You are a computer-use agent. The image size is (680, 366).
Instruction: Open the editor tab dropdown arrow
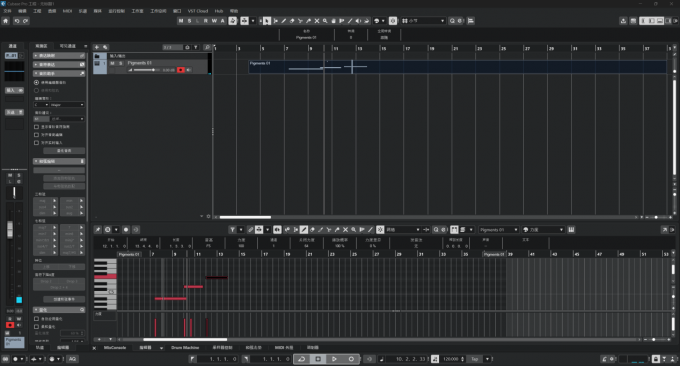[161, 348]
